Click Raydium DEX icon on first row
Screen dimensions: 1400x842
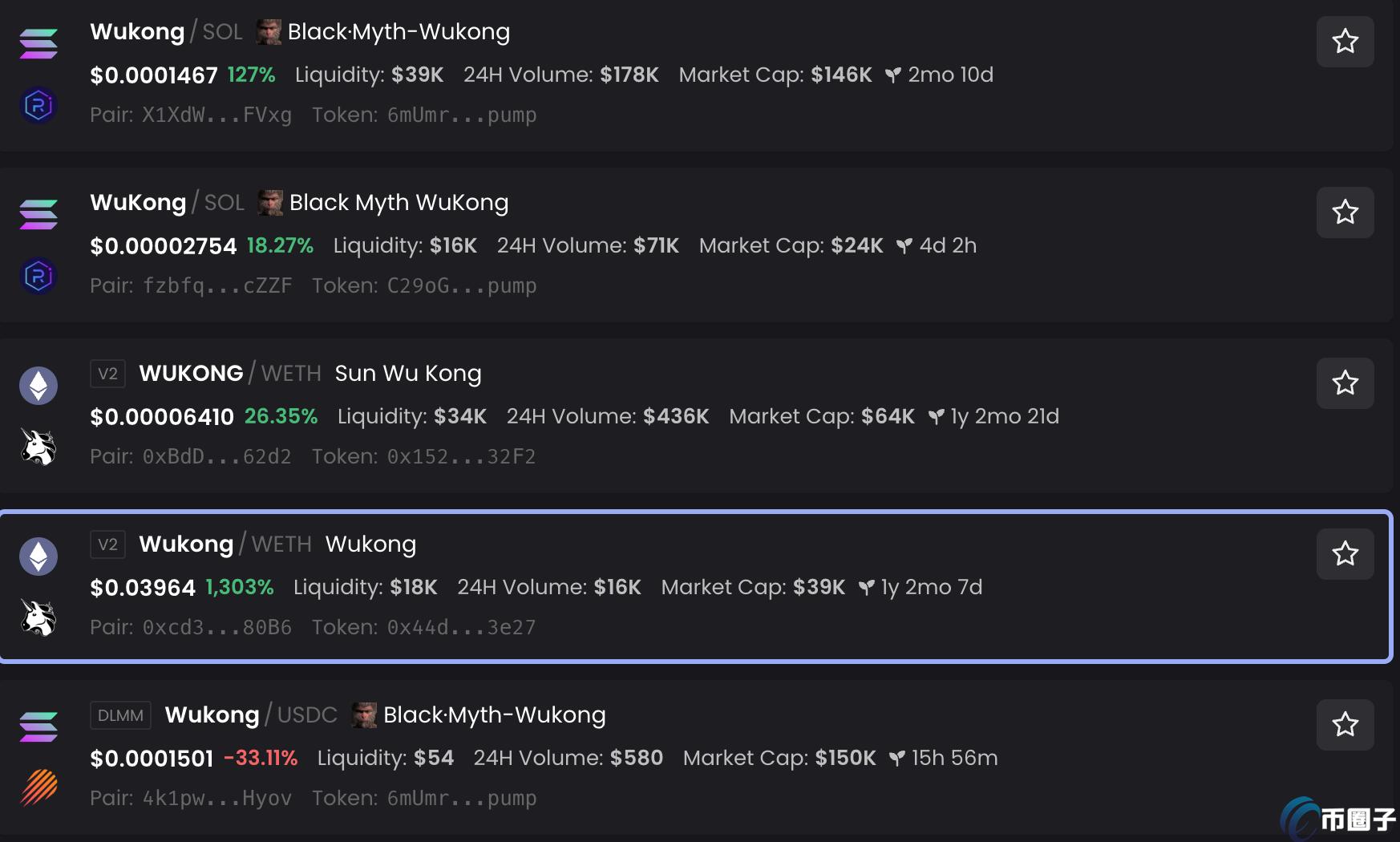tap(38, 105)
